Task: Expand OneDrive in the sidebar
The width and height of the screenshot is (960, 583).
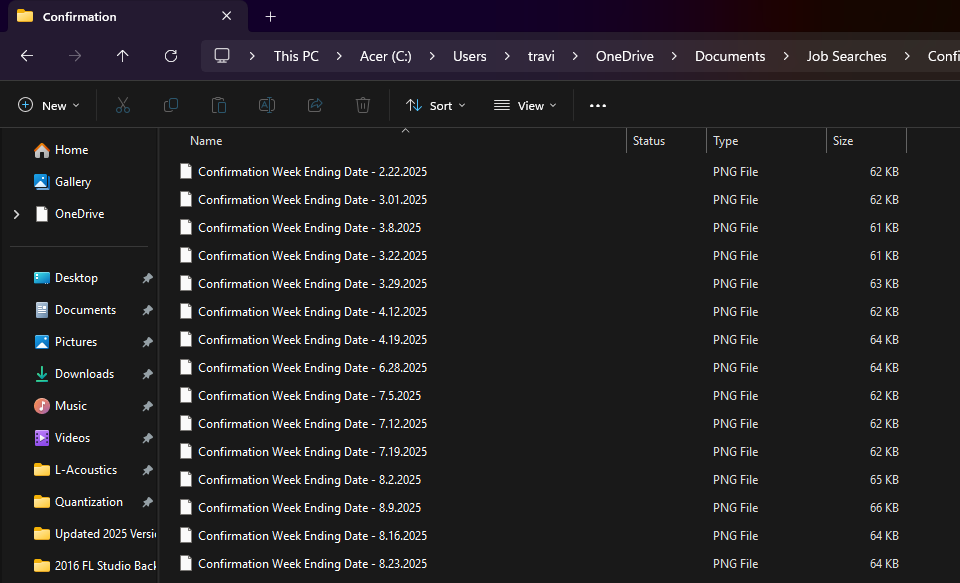Action: [x=14, y=213]
